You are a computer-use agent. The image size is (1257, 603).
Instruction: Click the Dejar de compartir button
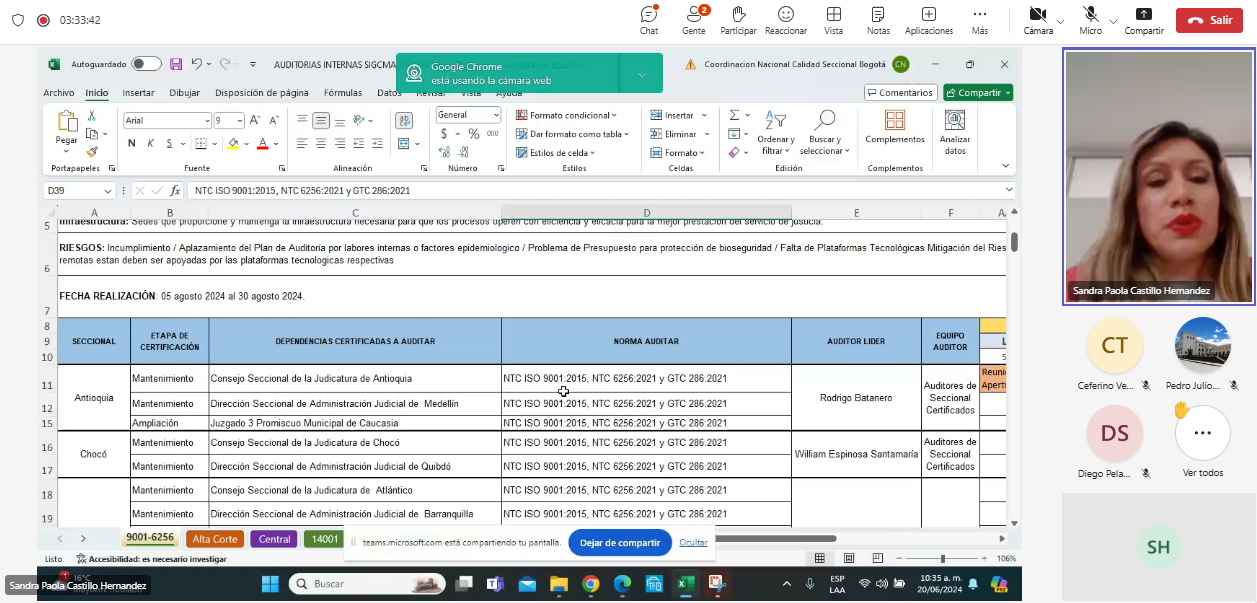click(620, 543)
